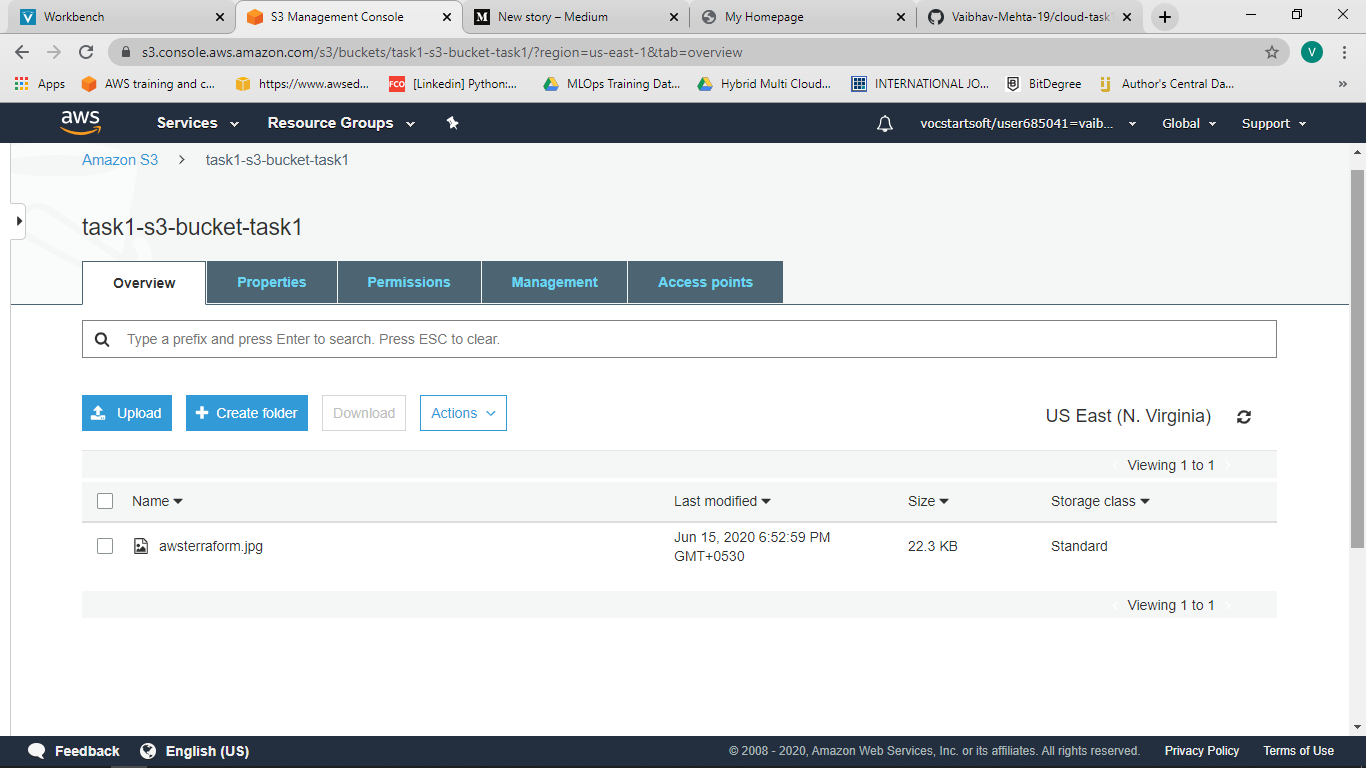Click the Upload button
This screenshot has height=768, width=1366.
click(x=126, y=412)
